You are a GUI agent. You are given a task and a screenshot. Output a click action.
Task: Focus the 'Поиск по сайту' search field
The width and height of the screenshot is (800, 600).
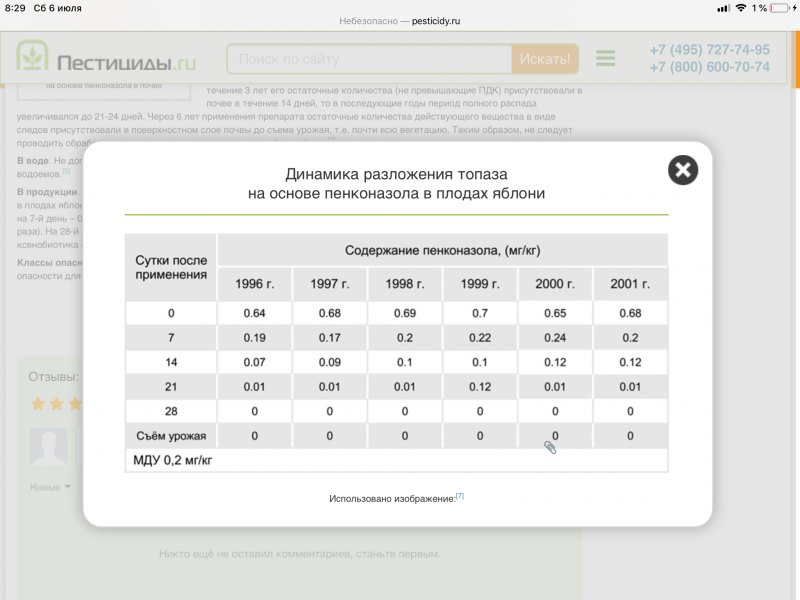click(369, 59)
